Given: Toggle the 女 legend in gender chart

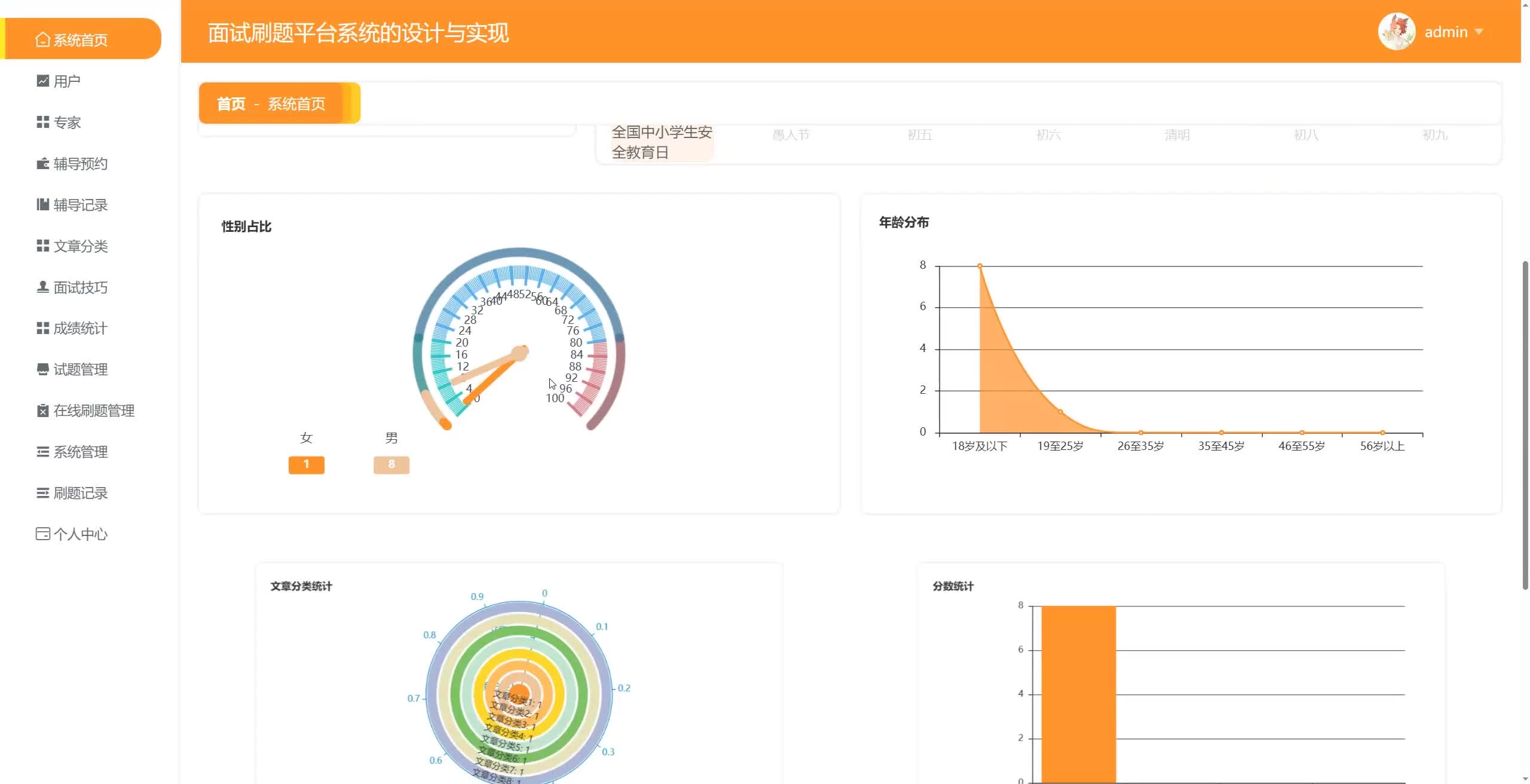Looking at the screenshot, I should 306,438.
